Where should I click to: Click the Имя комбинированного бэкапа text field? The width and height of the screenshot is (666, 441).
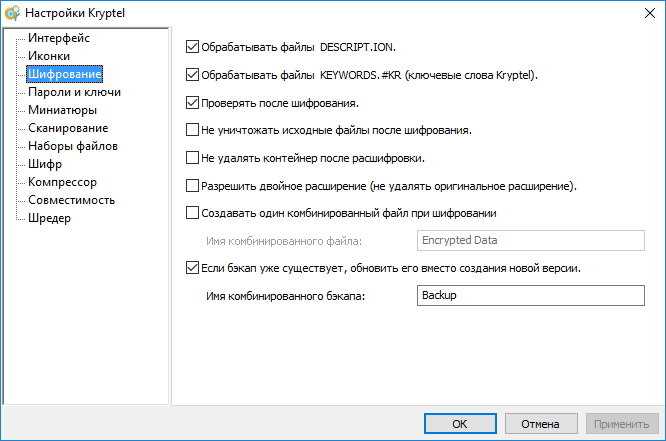529,296
